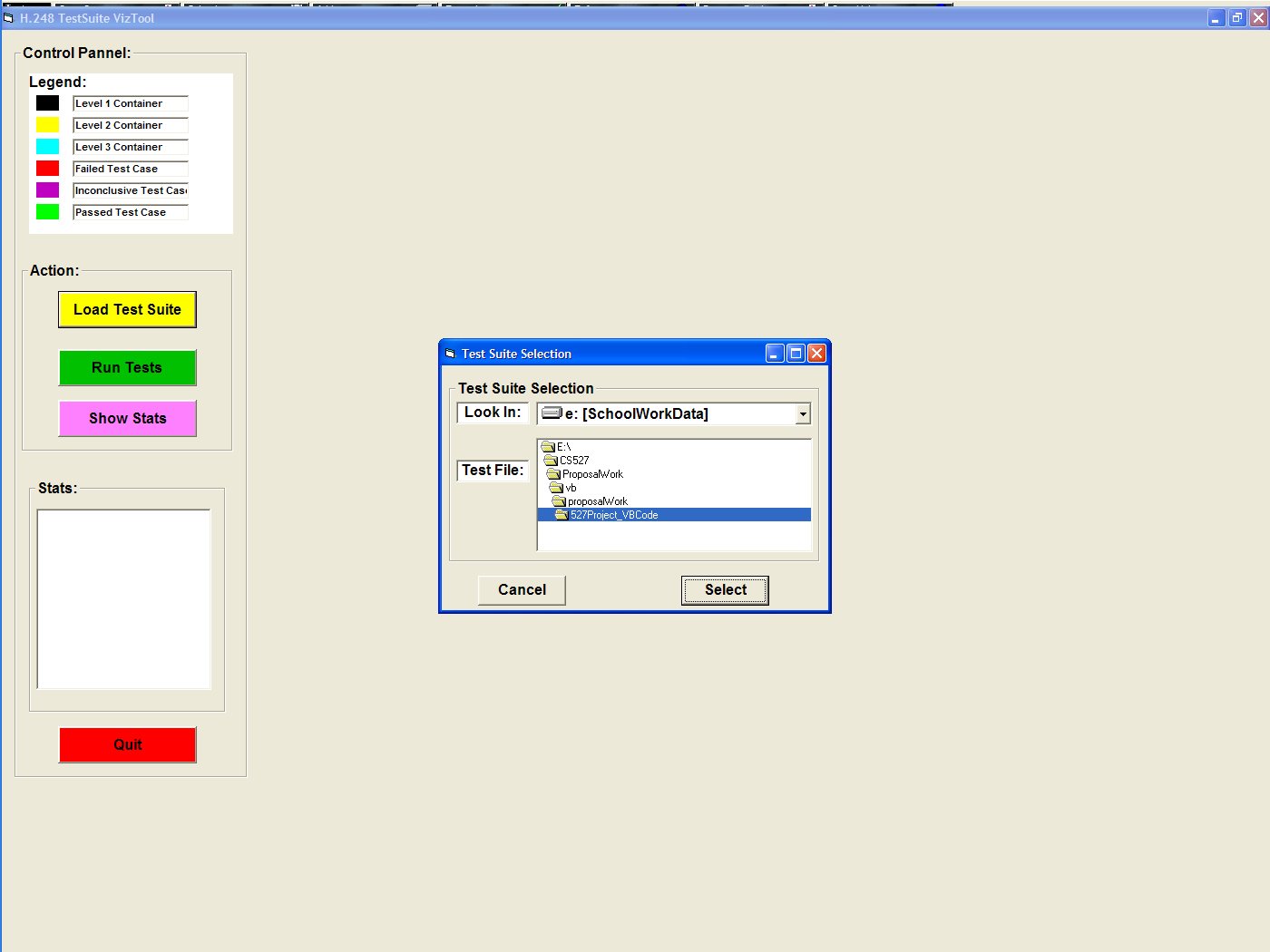Image resolution: width=1270 pixels, height=952 pixels.
Task: Choose the ProposalWork folder icon
Action: click(554, 474)
